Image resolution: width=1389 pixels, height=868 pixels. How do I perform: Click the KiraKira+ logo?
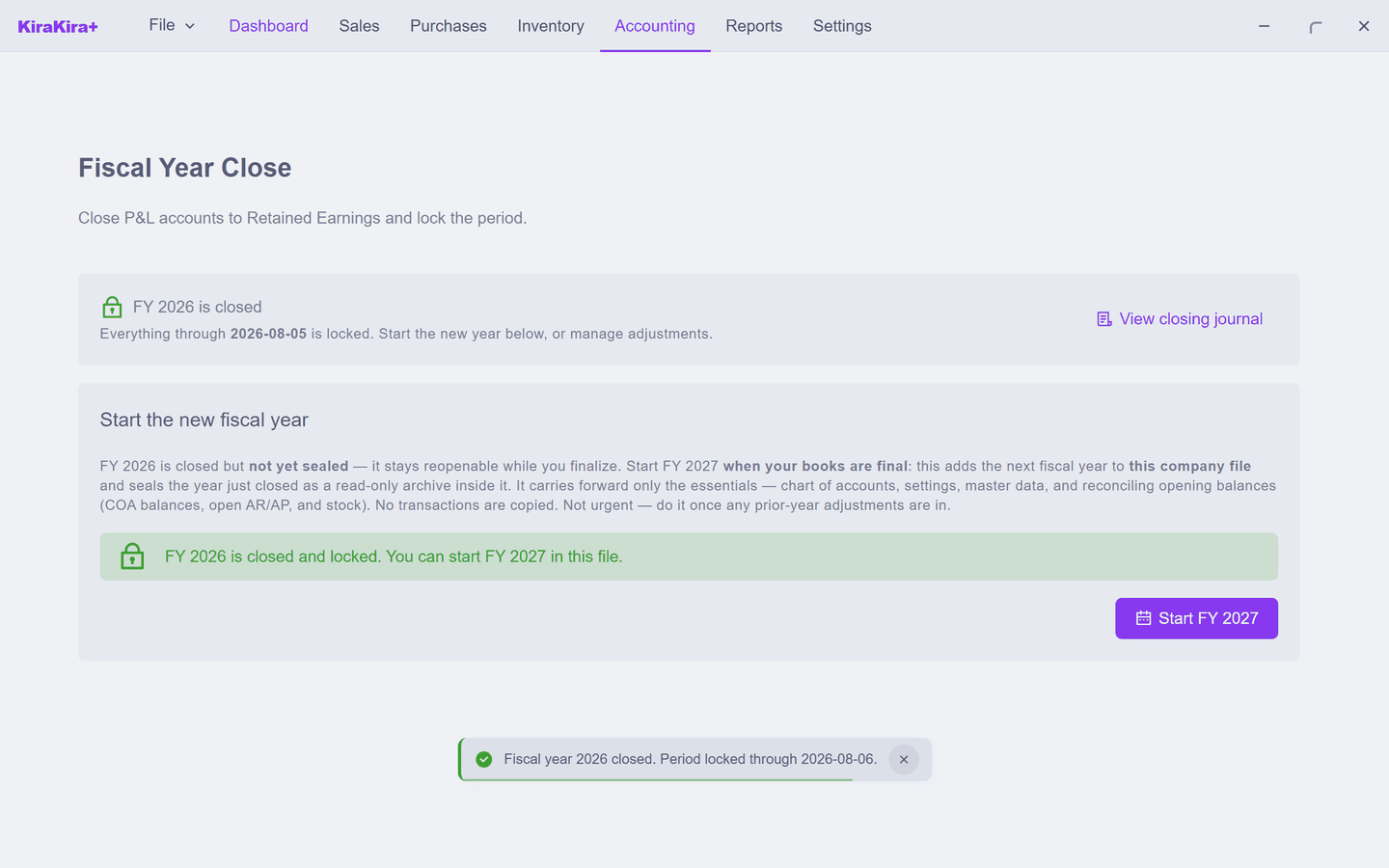tap(58, 26)
